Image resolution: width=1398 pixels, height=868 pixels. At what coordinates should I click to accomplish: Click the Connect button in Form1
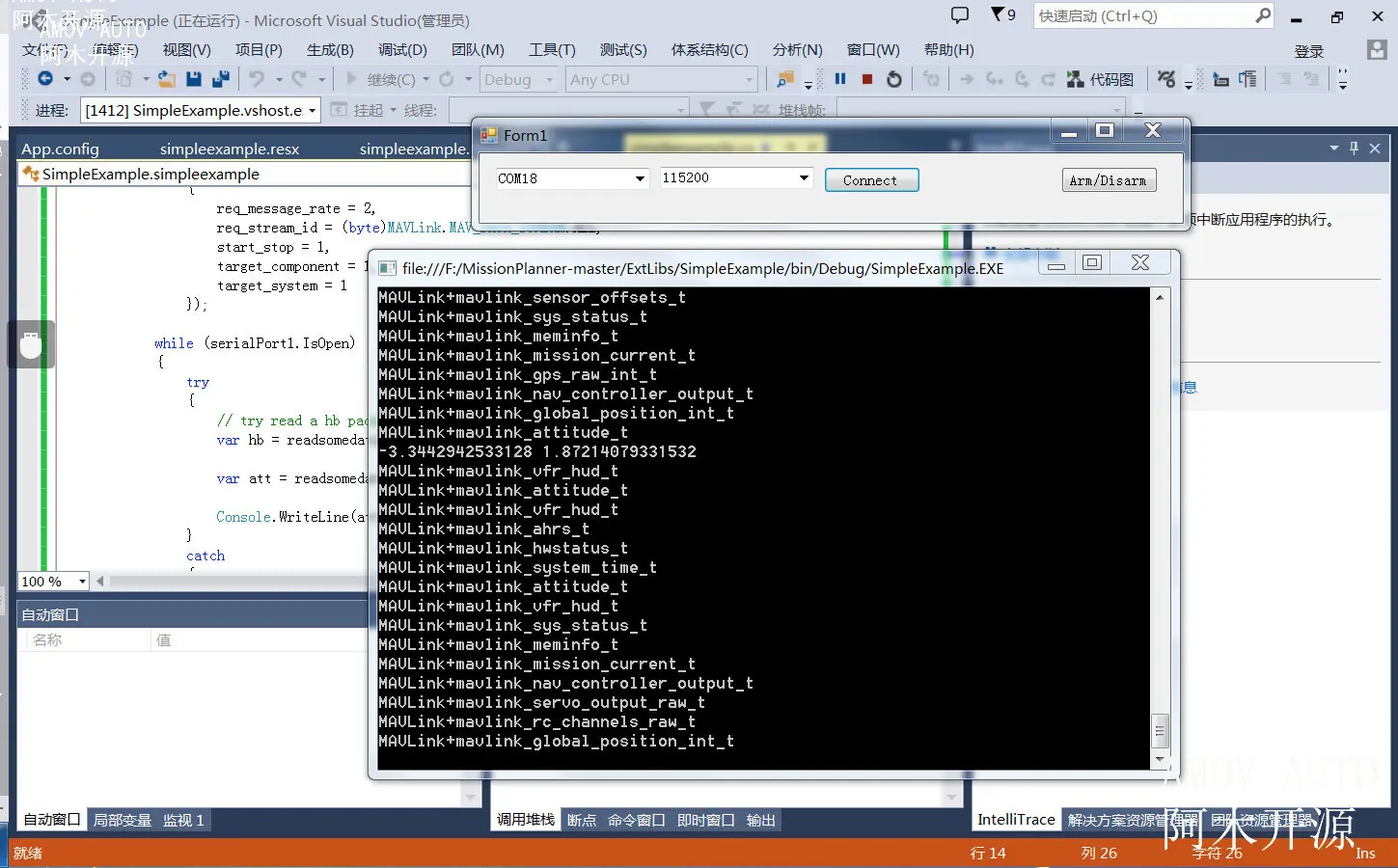871,180
